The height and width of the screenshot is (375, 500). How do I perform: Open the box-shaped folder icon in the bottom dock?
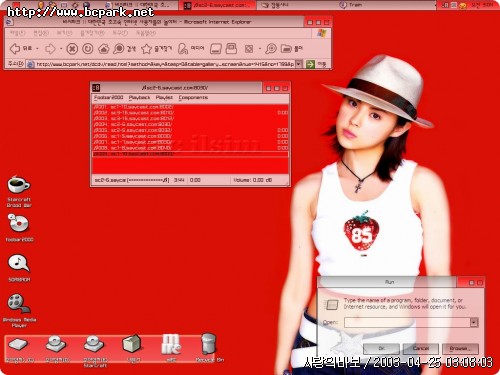(x=132, y=344)
